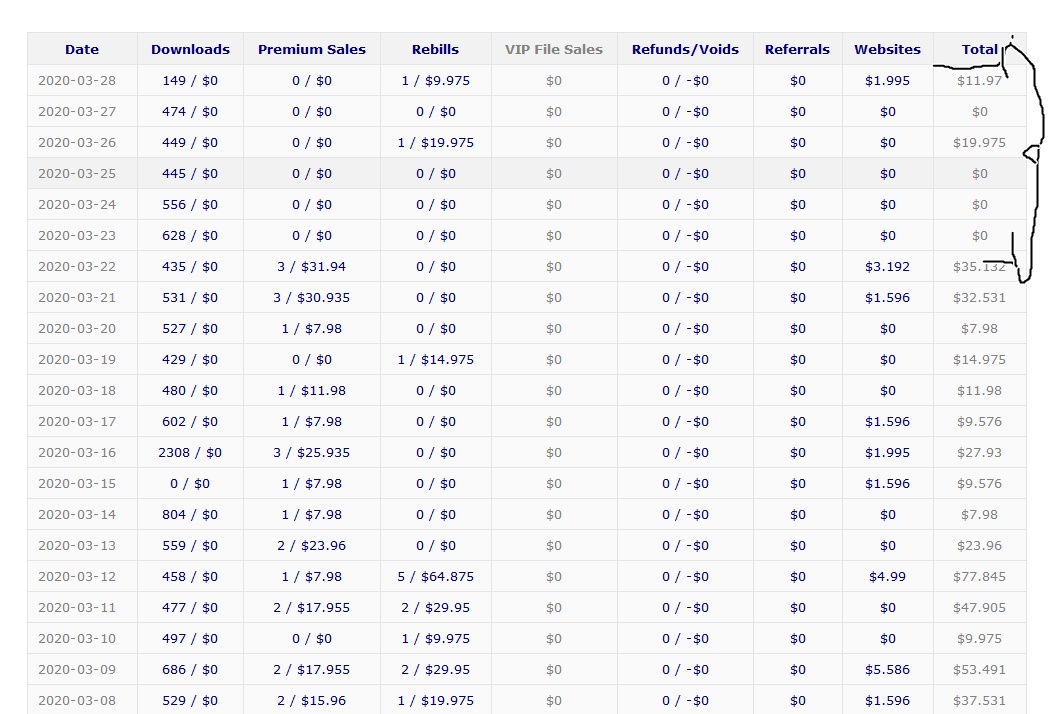Click total value $14.975
This screenshot has width=1049, height=714.
[979, 360]
